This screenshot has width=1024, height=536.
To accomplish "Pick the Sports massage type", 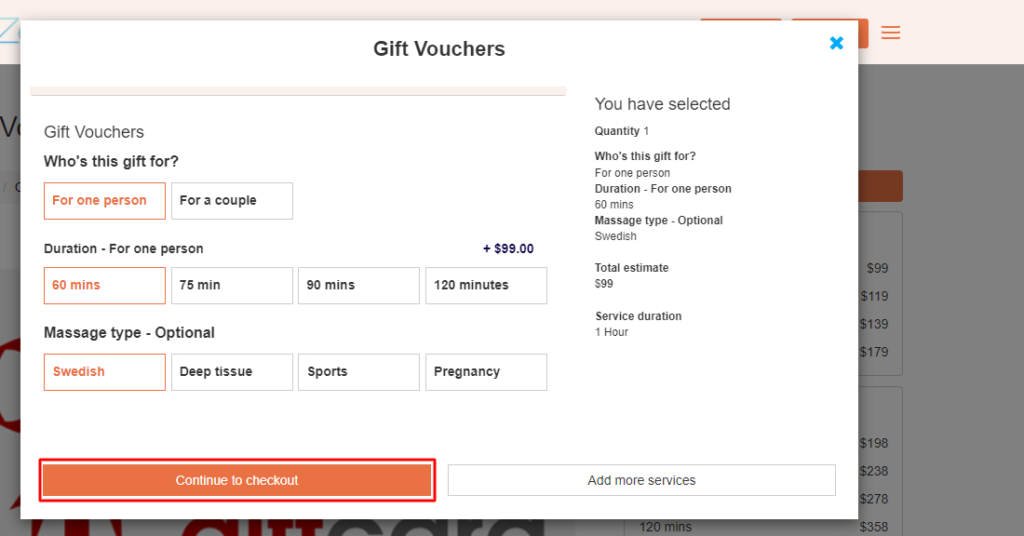I will (359, 372).
